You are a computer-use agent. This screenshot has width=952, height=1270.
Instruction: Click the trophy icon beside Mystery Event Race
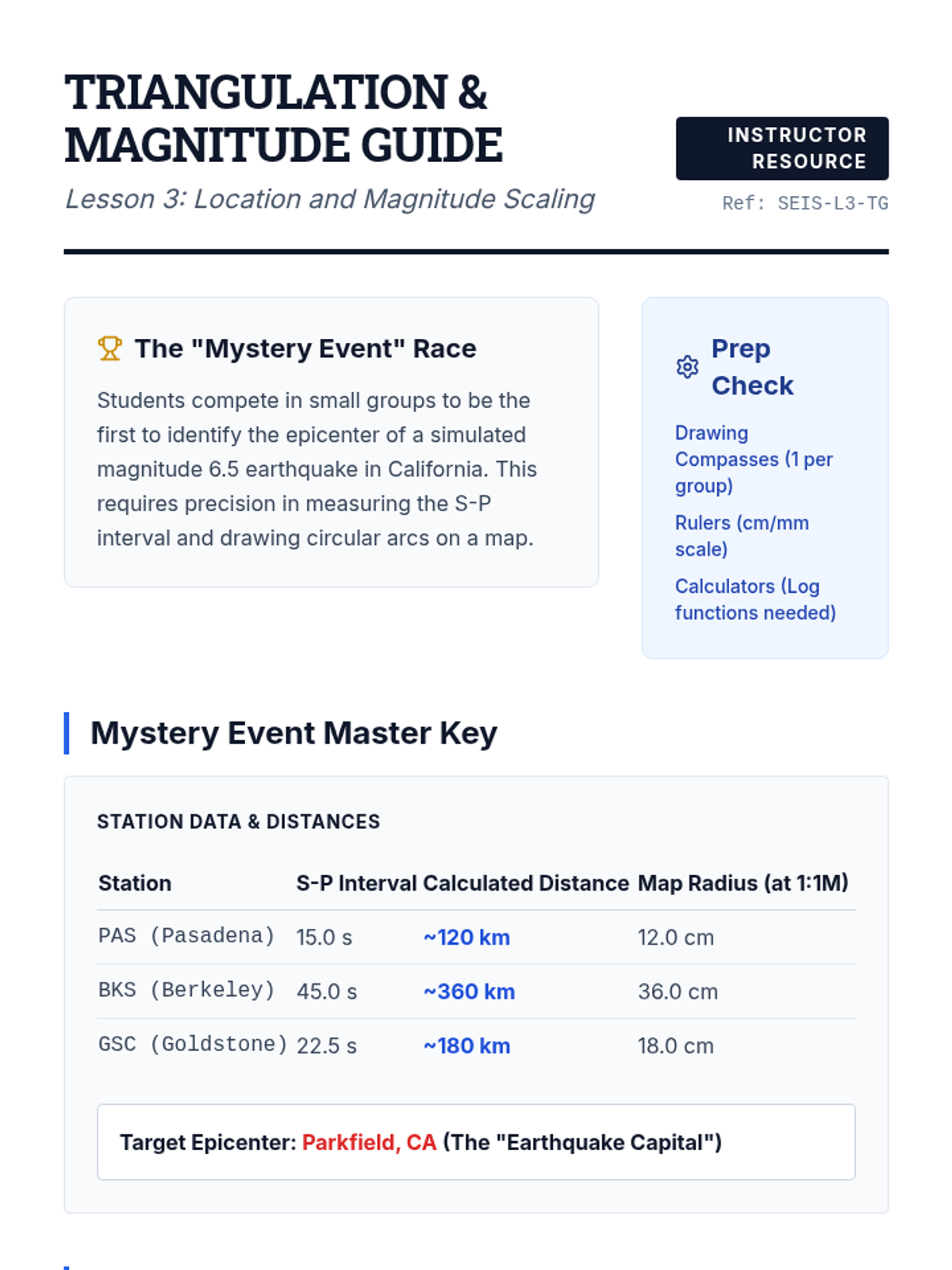[109, 348]
